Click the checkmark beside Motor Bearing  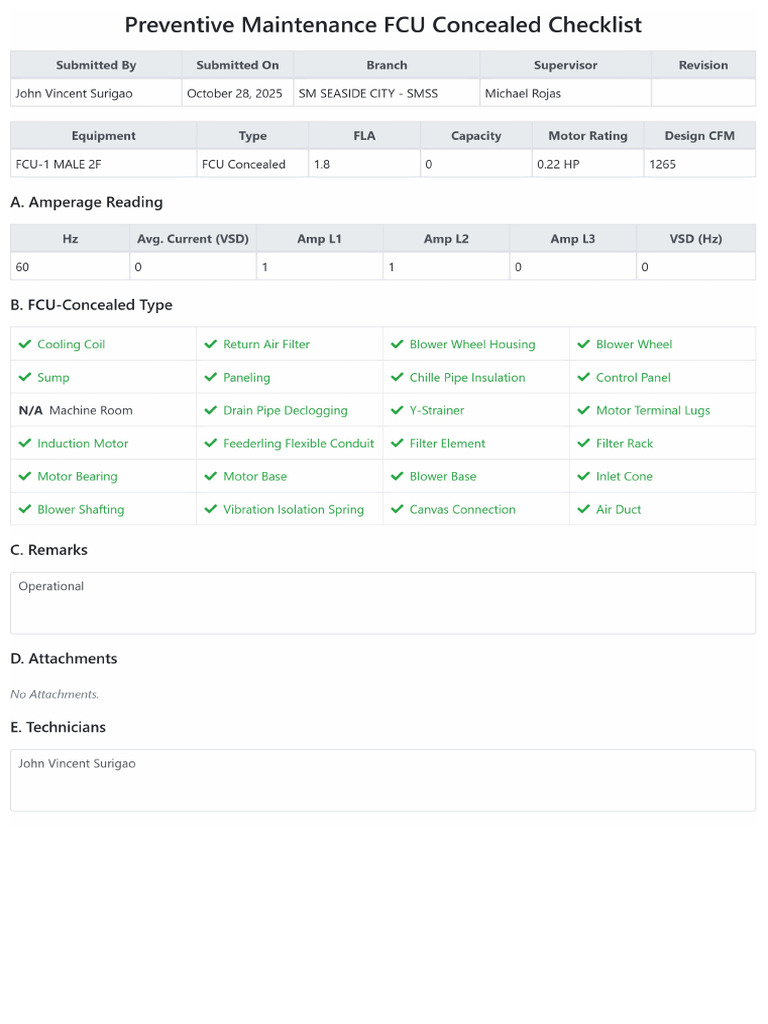(x=25, y=476)
